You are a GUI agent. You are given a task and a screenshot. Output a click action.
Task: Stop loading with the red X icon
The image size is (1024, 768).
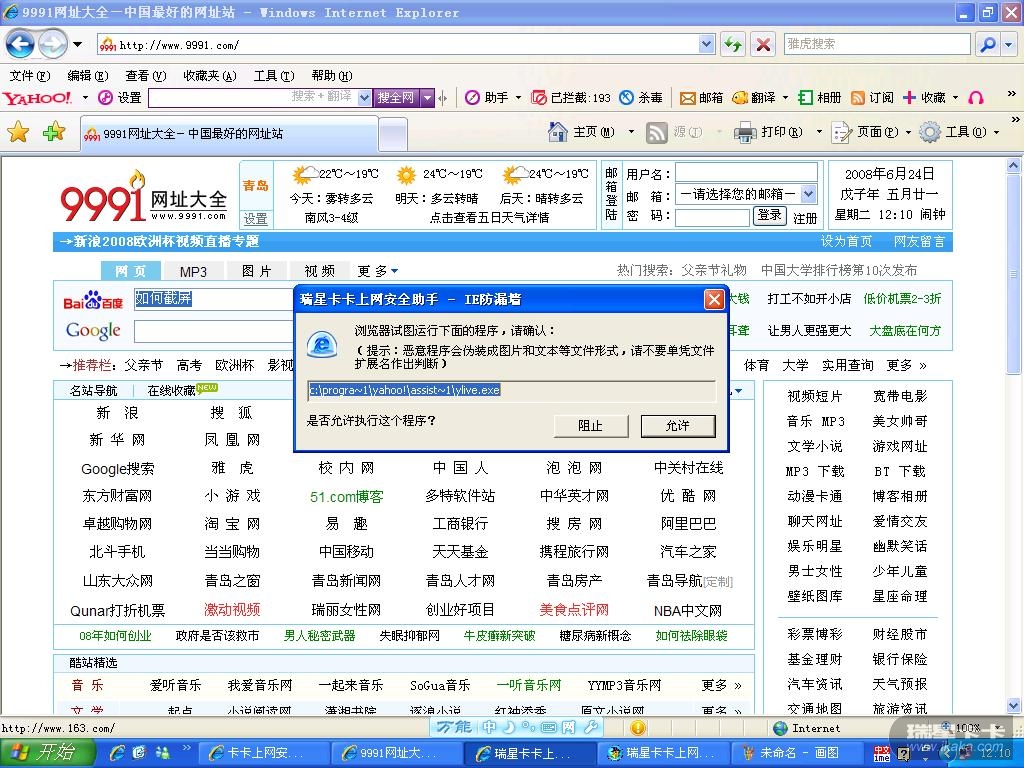tap(762, 44)
